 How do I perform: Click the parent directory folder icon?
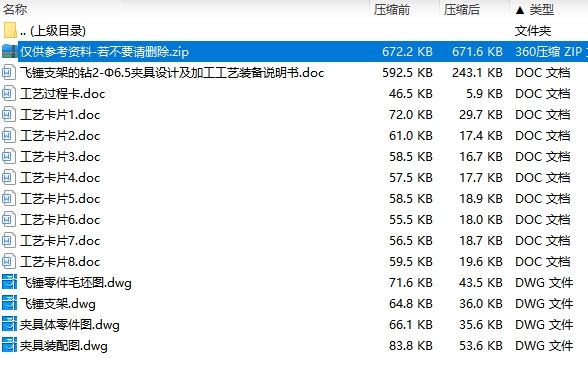click(x=10, y=30)
